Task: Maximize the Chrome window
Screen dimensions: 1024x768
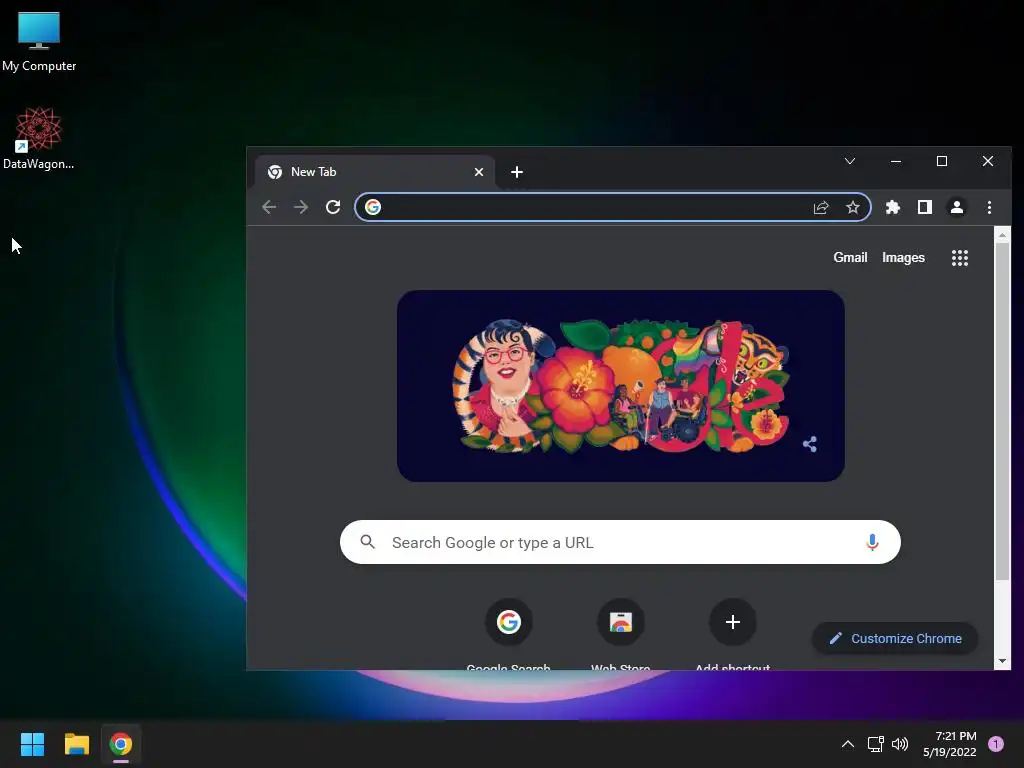Action: 942,161
